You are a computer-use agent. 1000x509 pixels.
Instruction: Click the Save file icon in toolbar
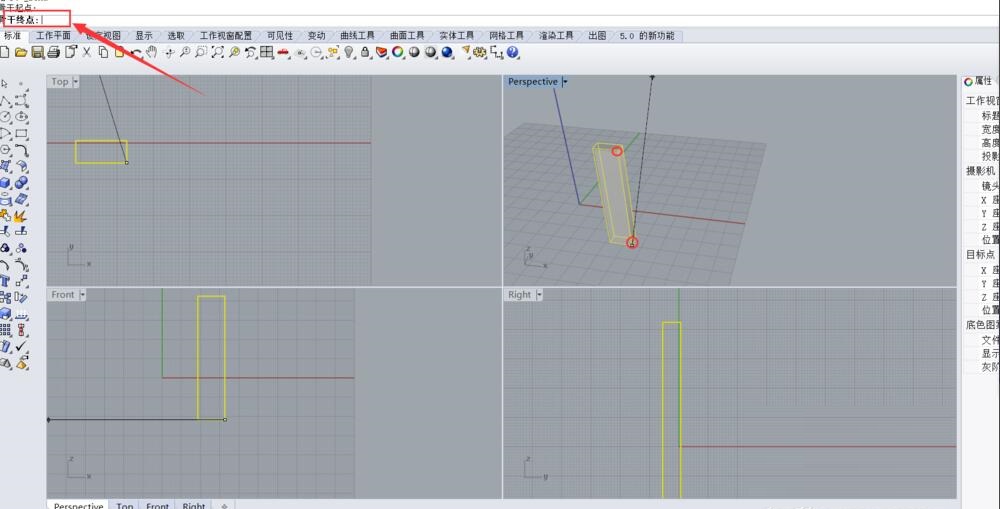pyautogui.click(x=37, y=52)
